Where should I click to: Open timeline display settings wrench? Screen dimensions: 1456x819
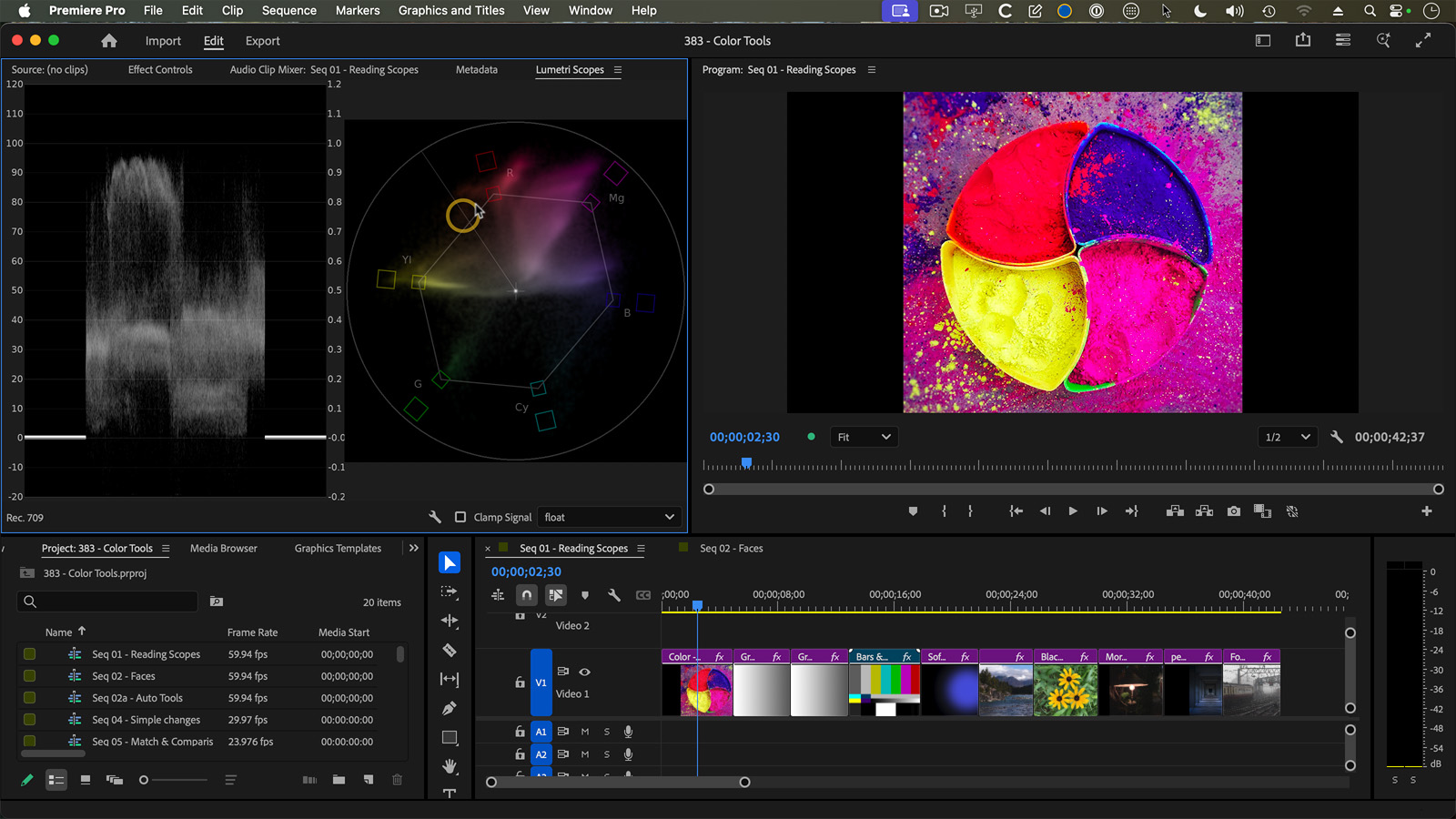point(614,595)
